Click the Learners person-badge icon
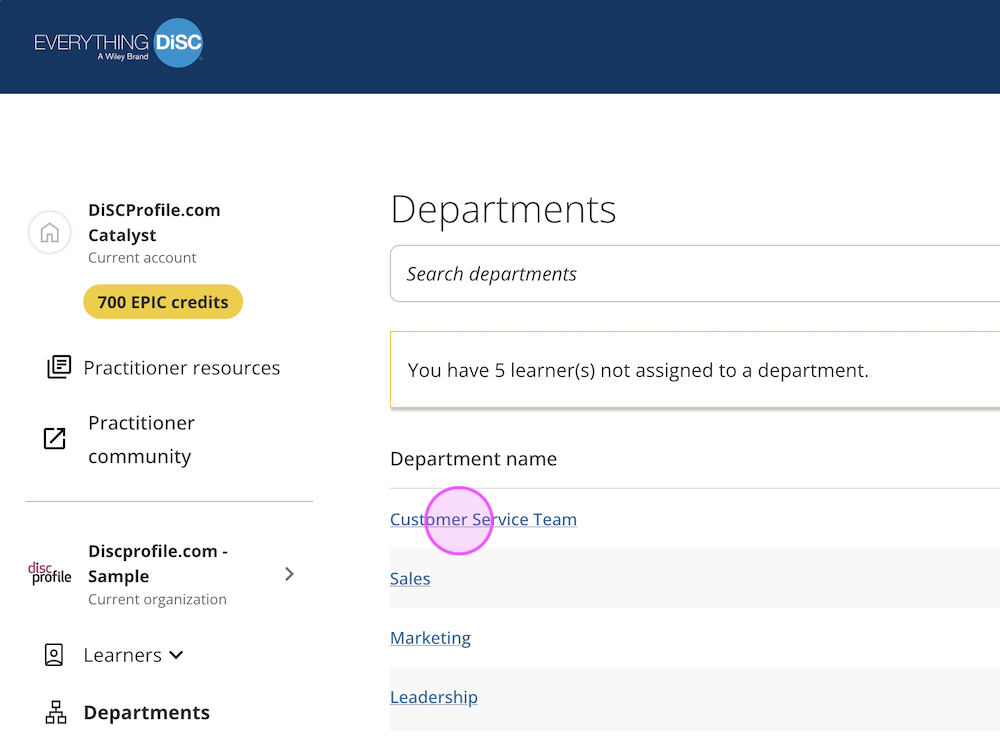This screenshot has height=754, width=1000. tap(54, 655)
